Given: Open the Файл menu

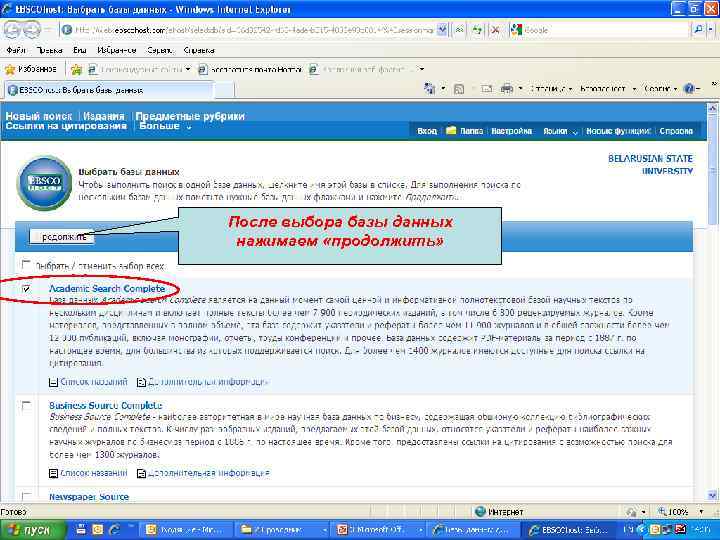Looking at the screenshot, I should click(16, 50).
